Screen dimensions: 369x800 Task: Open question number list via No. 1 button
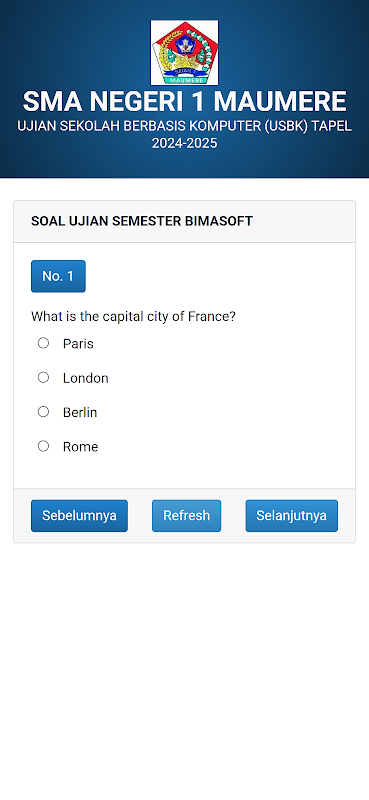pyautogui.click(x=58, y=276)
